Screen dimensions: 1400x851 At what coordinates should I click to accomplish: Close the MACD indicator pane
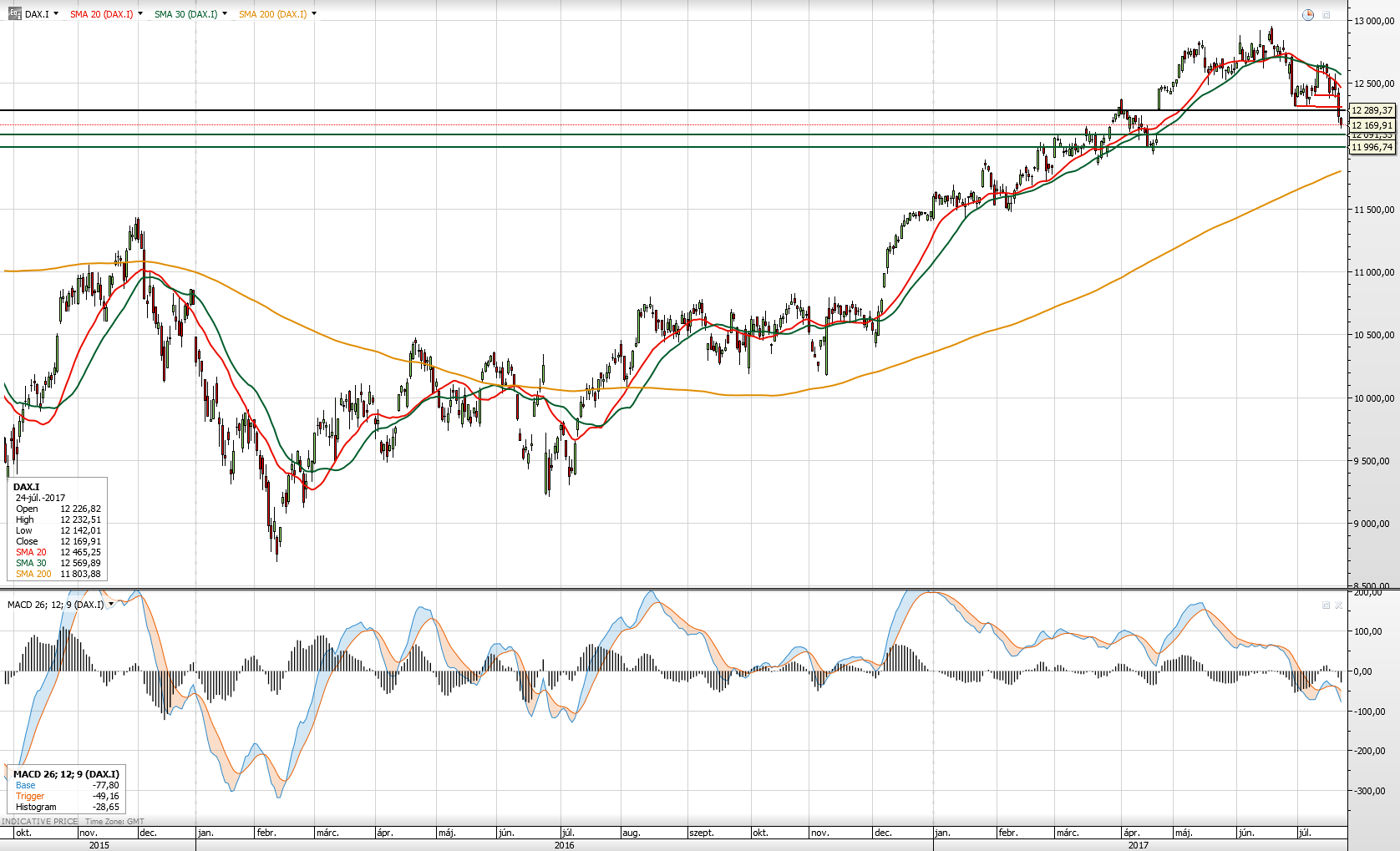[1338, 605]
